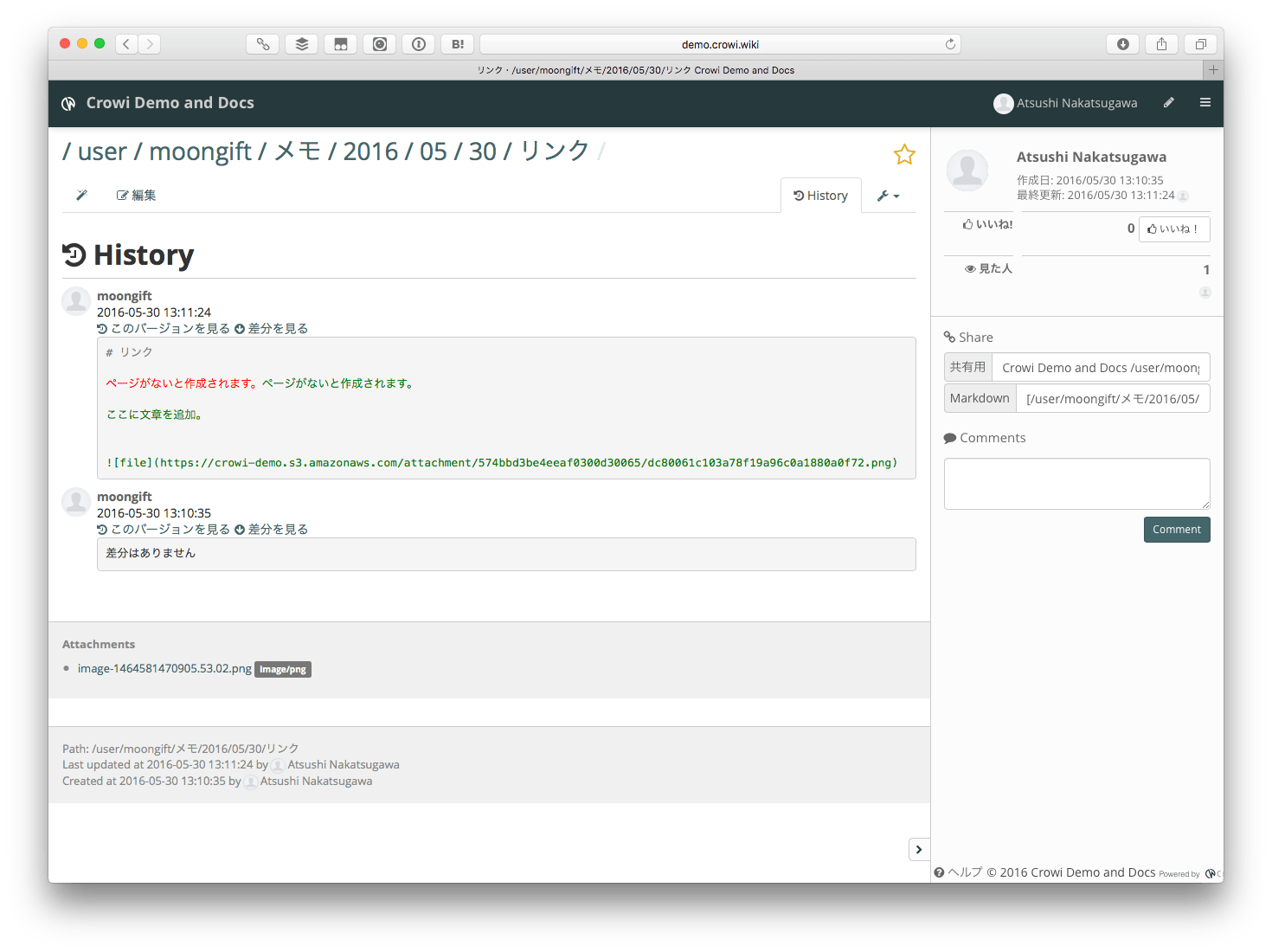Click the magic wand icon tab

pyautogui.click(x=82, y=196)
